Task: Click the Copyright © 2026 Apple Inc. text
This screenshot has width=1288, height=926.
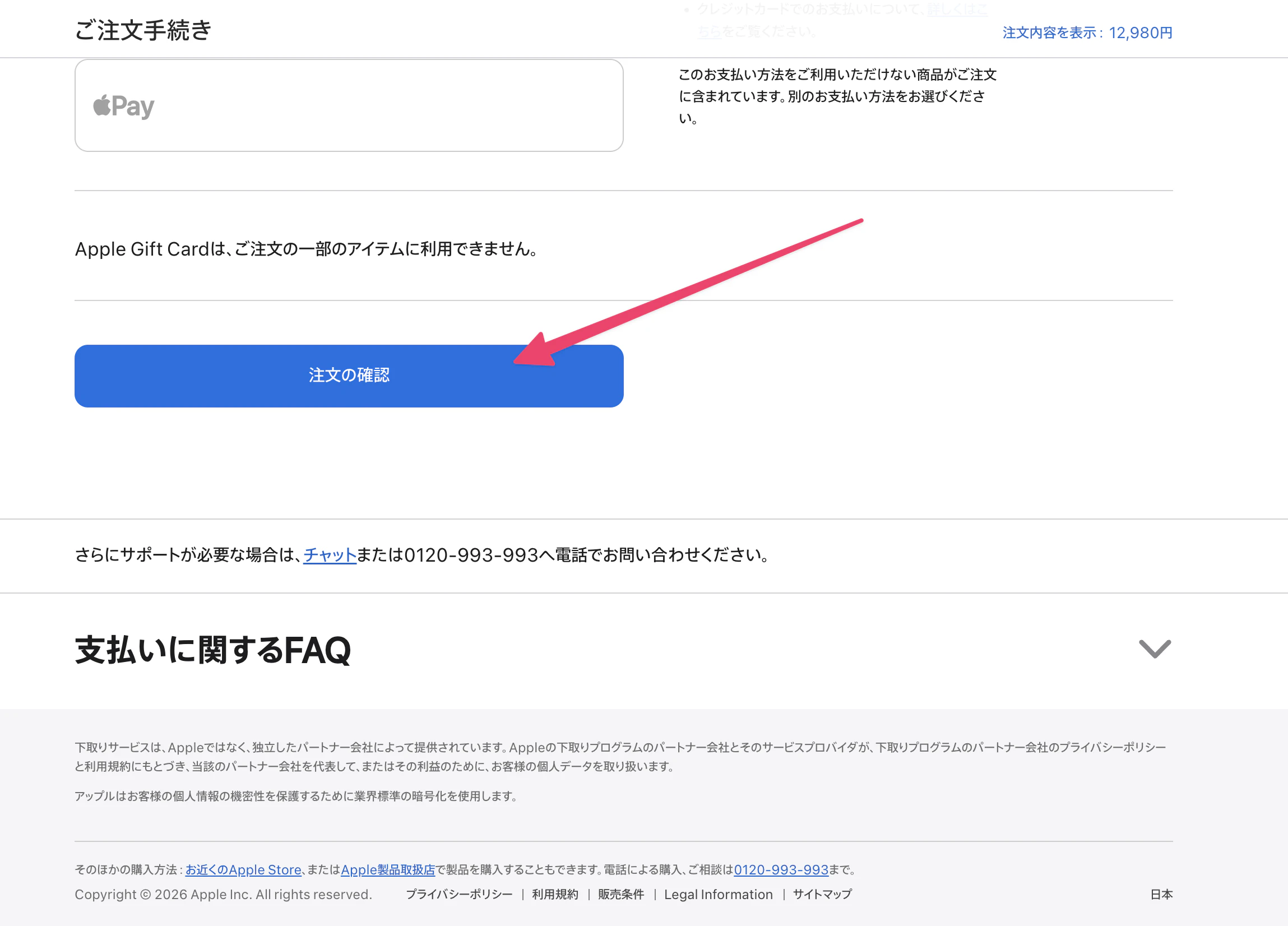Action: click(x=223, y=894)
